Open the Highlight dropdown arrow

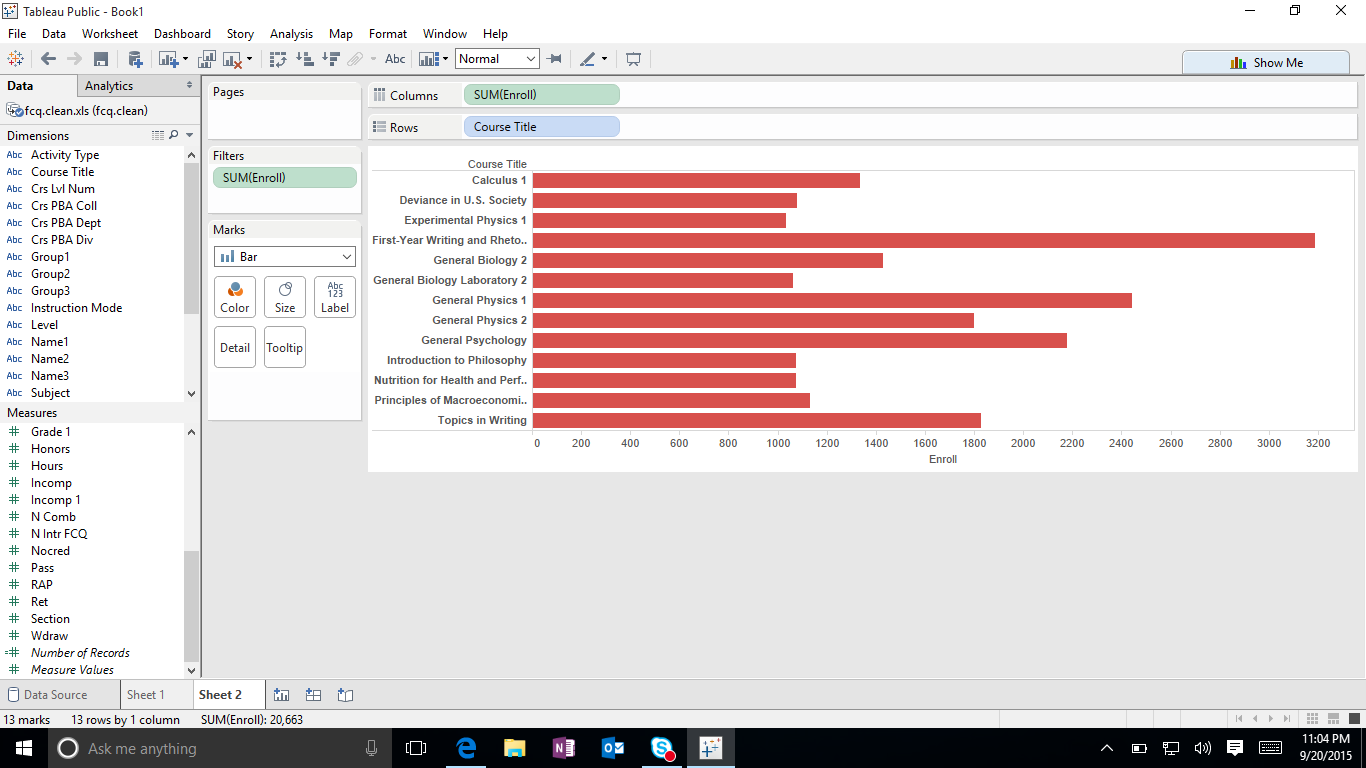point(604,59)
